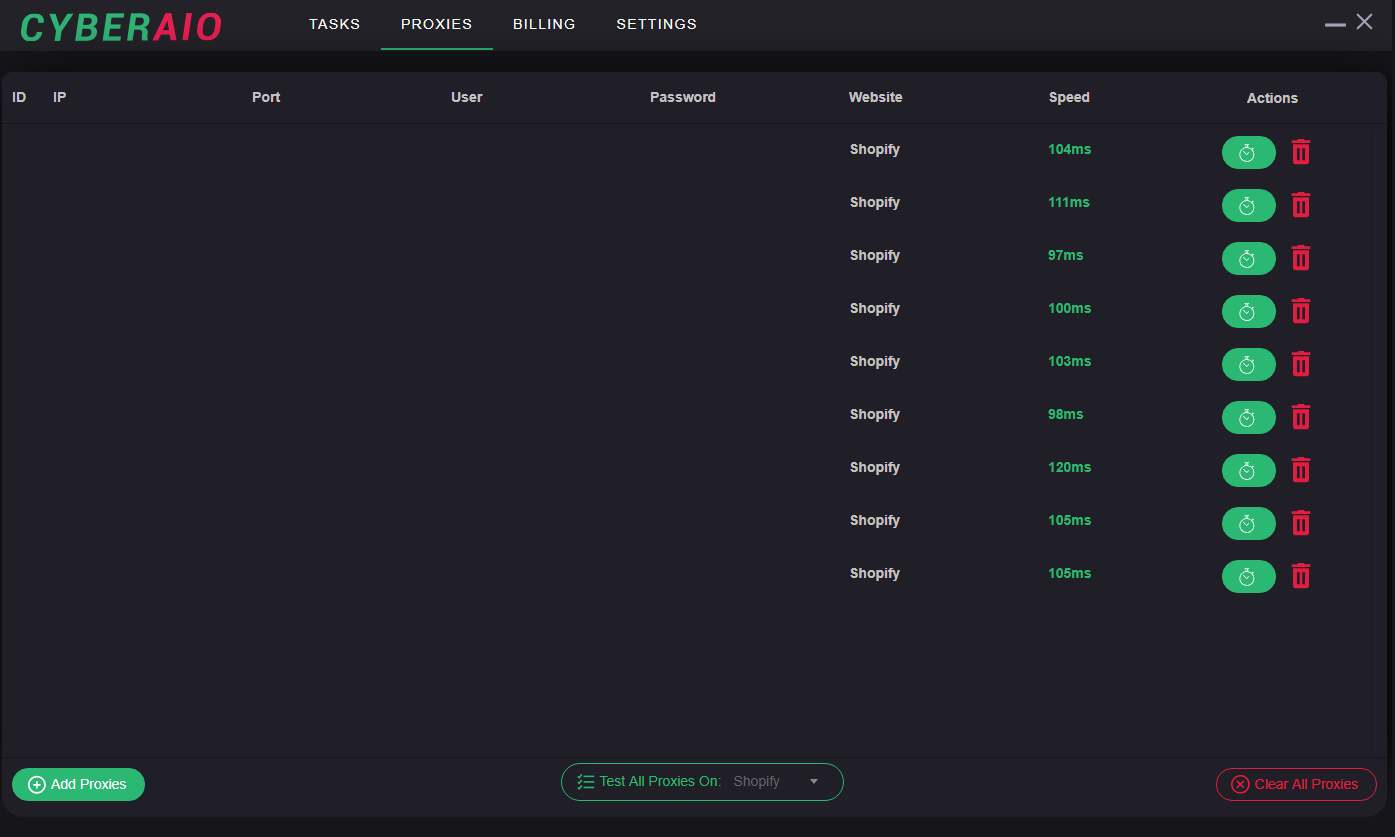Click the 120ms speed value

click(1069, 468)
